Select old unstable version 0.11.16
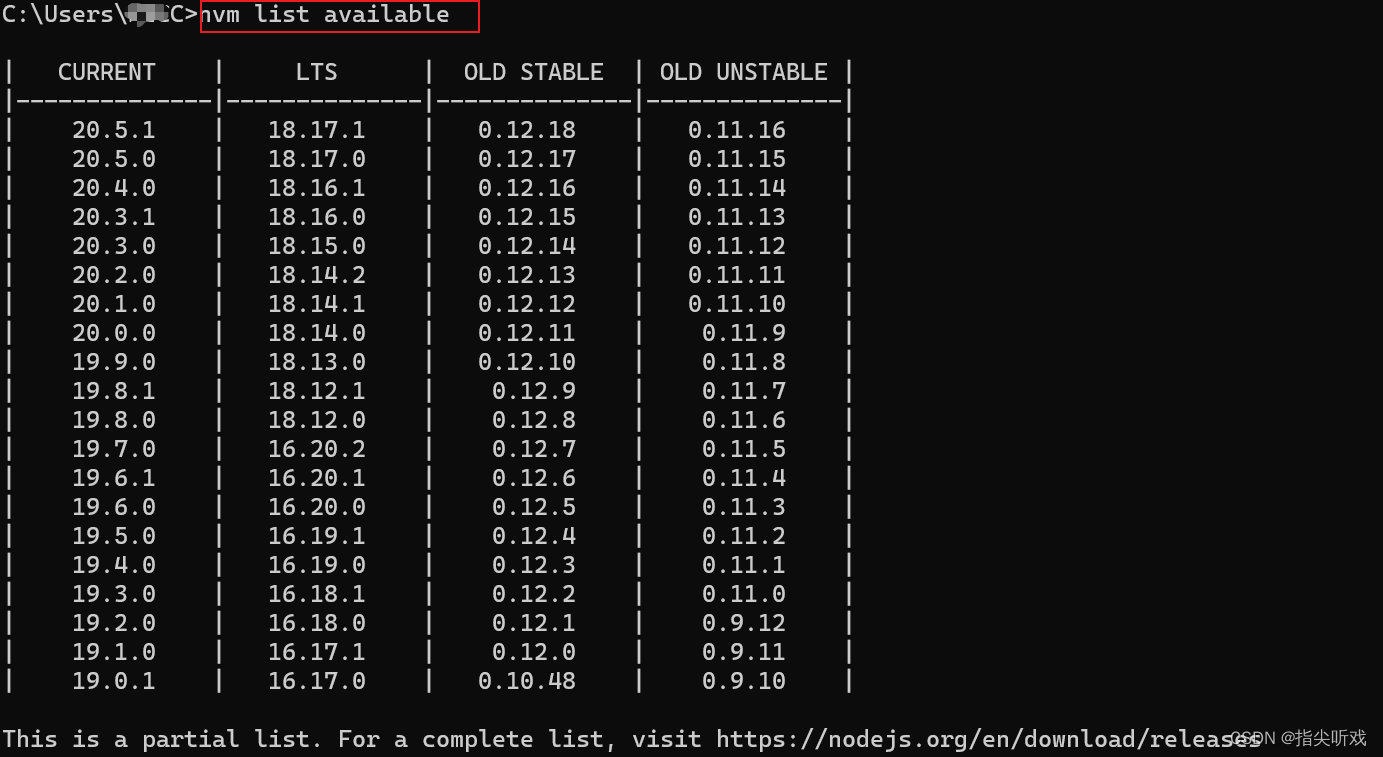The image size is (1383, 757). tap(737, 131)
